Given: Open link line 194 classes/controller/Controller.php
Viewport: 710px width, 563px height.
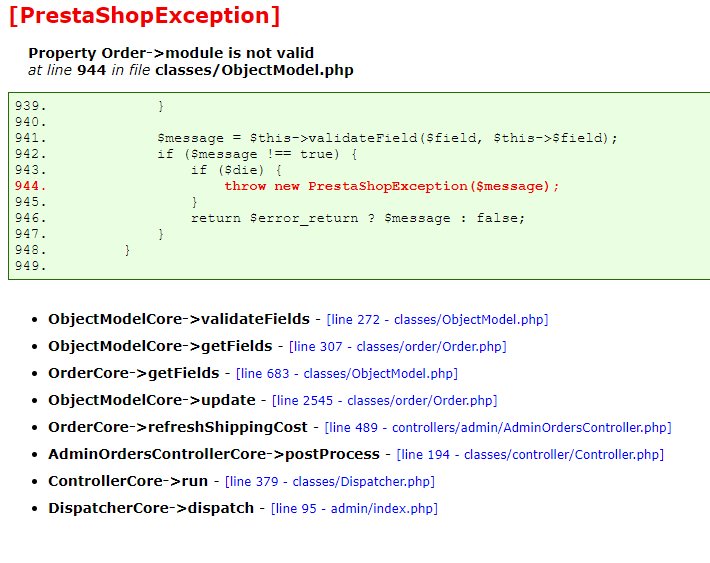Looking at the screenshot, I should click(x=530, y=455).
